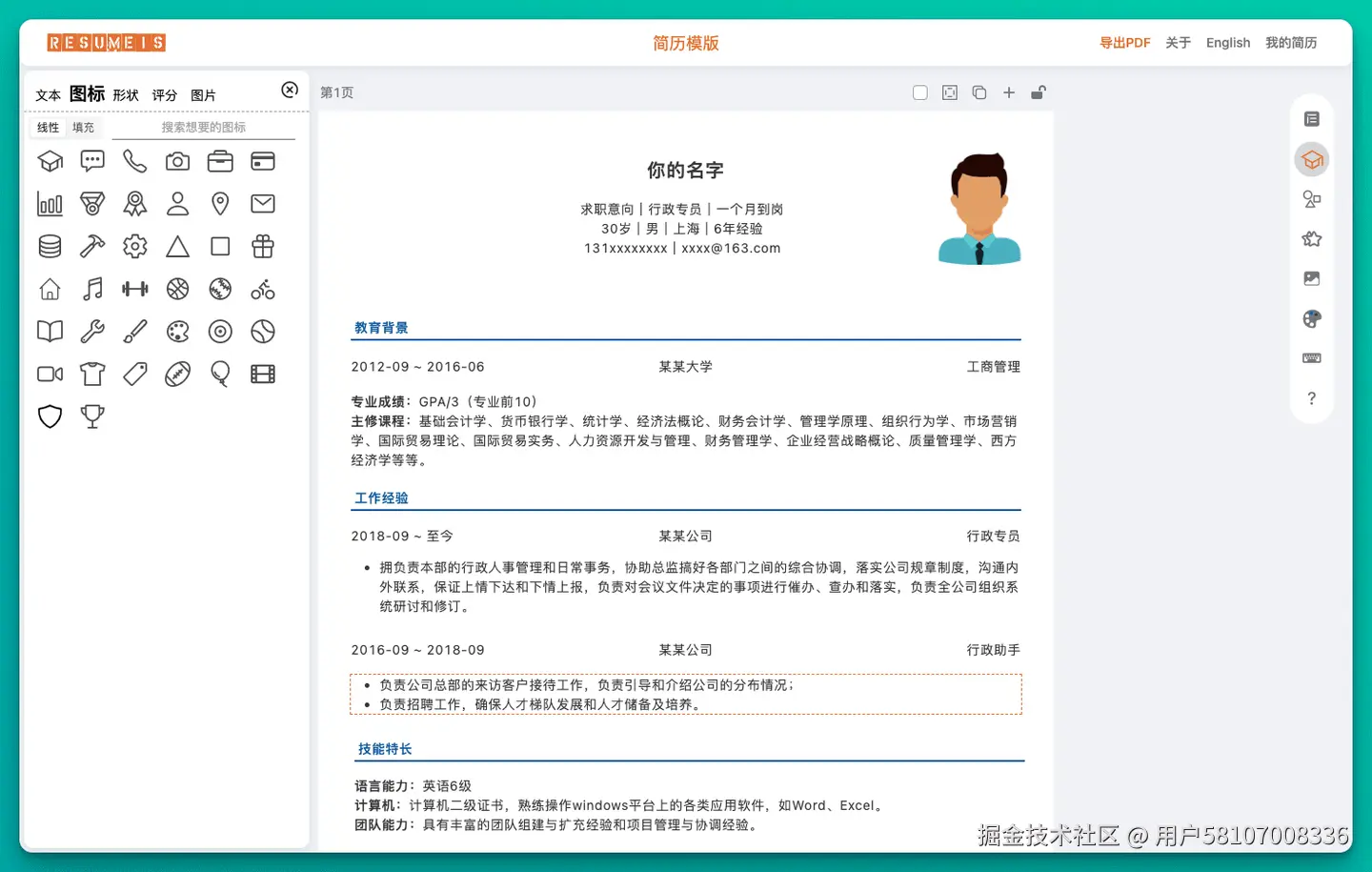This screenshot has height=872, width=1372.
Task: Open the page background color swatch
Action: 919,92
